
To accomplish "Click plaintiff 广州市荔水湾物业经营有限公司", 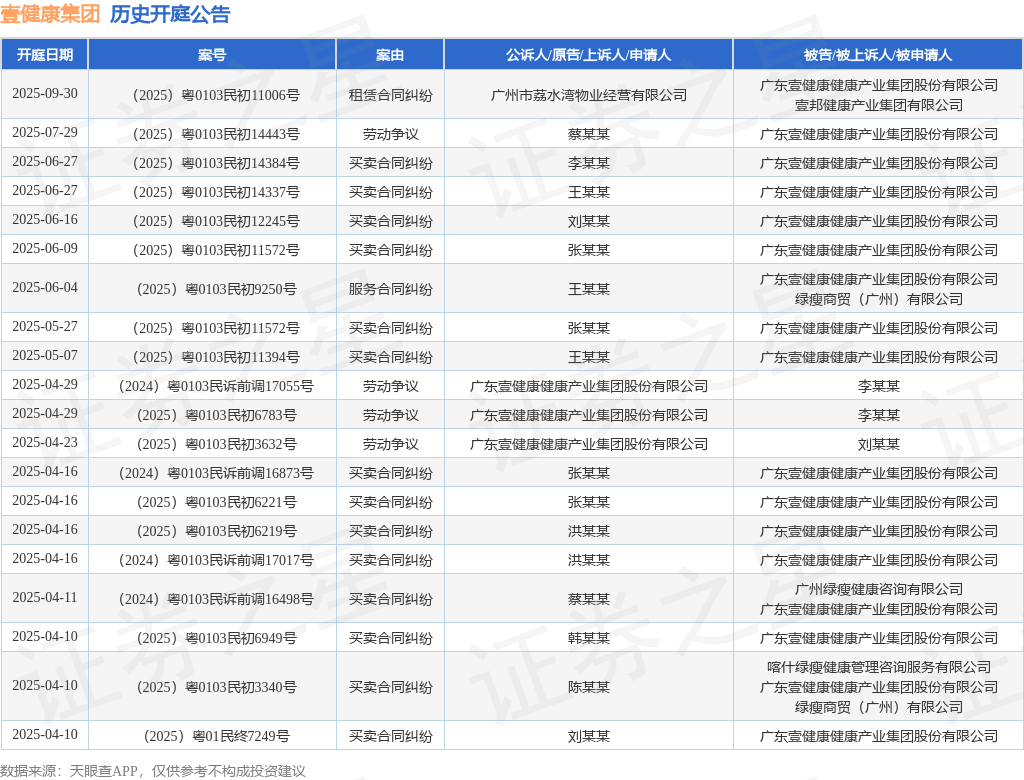I will [588, 95].
